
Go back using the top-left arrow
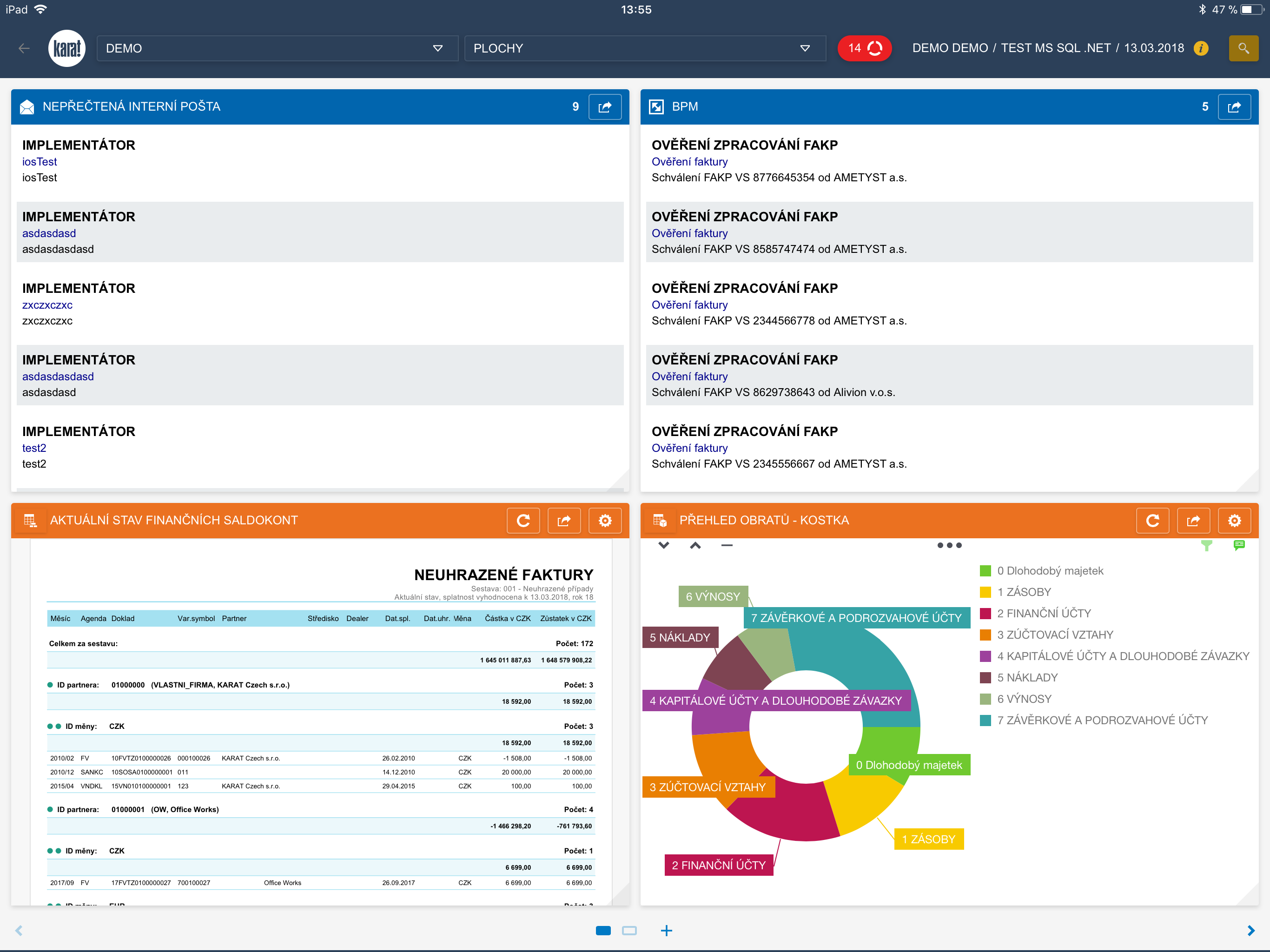[24, 48]
